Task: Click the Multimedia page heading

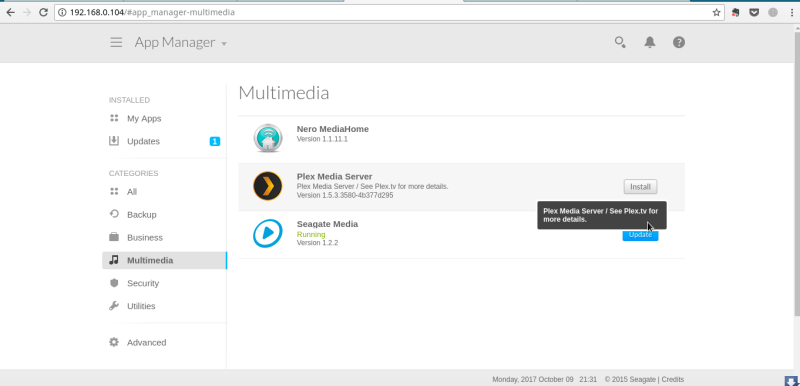Action: [x=284, y=93]
